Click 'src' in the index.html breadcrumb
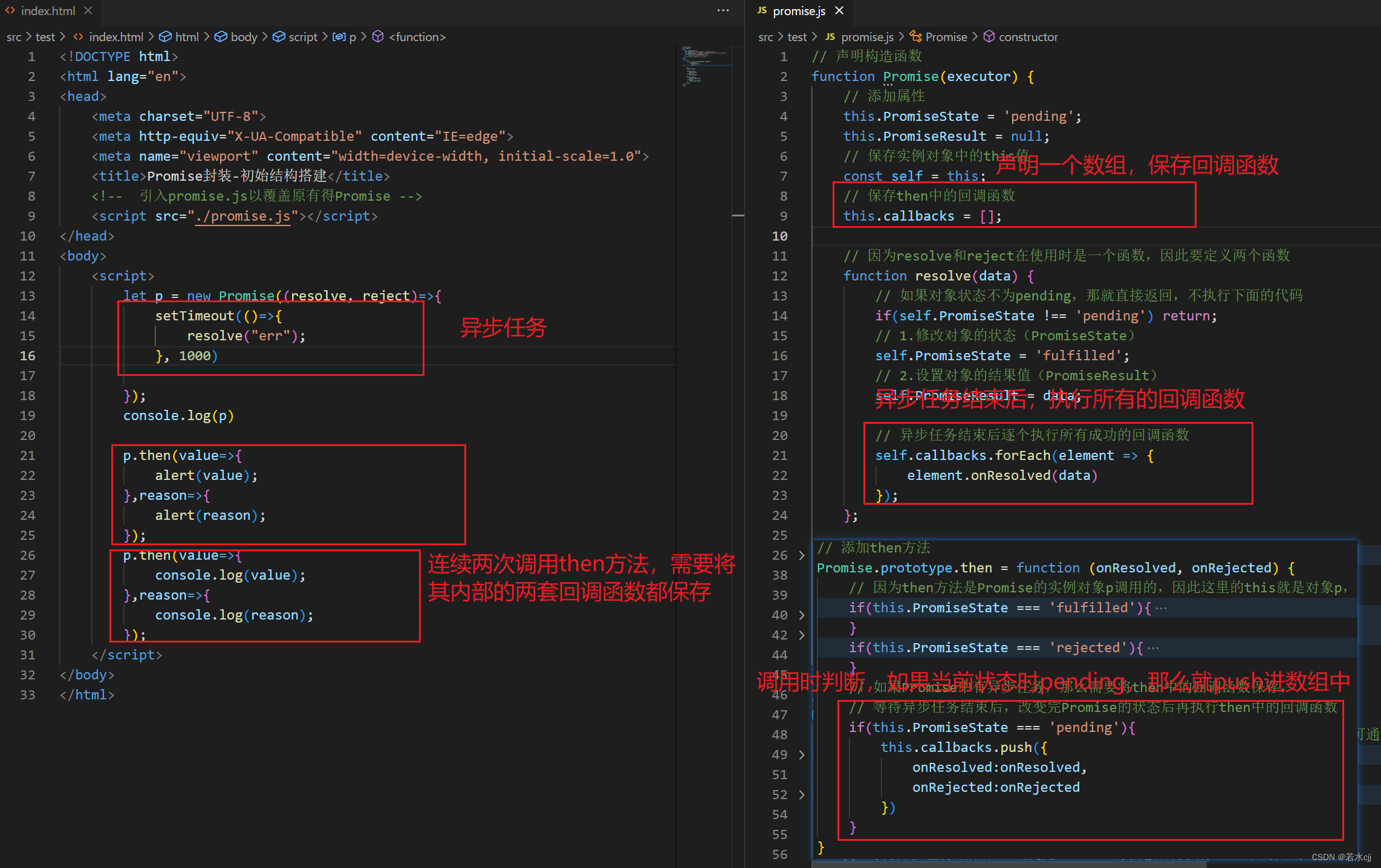The width and height of the screenshot is (1381, 868). point(14,37)
